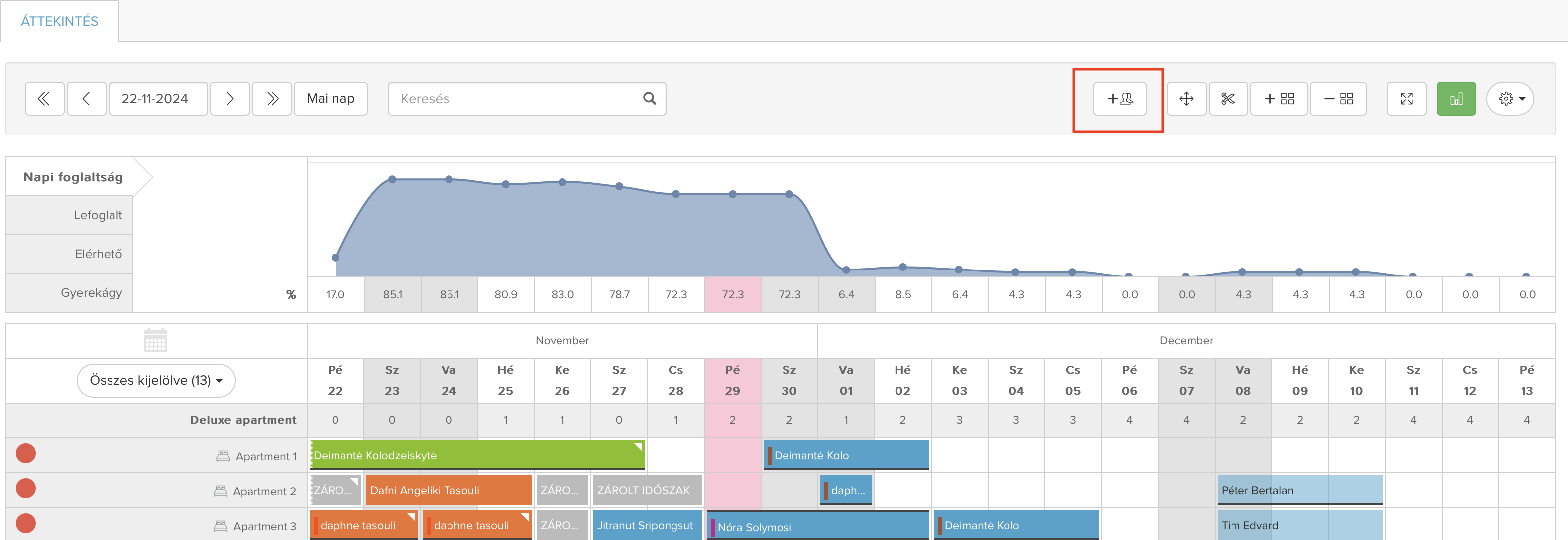Select the Sz 07 date header

click(x=1186, y=380)
